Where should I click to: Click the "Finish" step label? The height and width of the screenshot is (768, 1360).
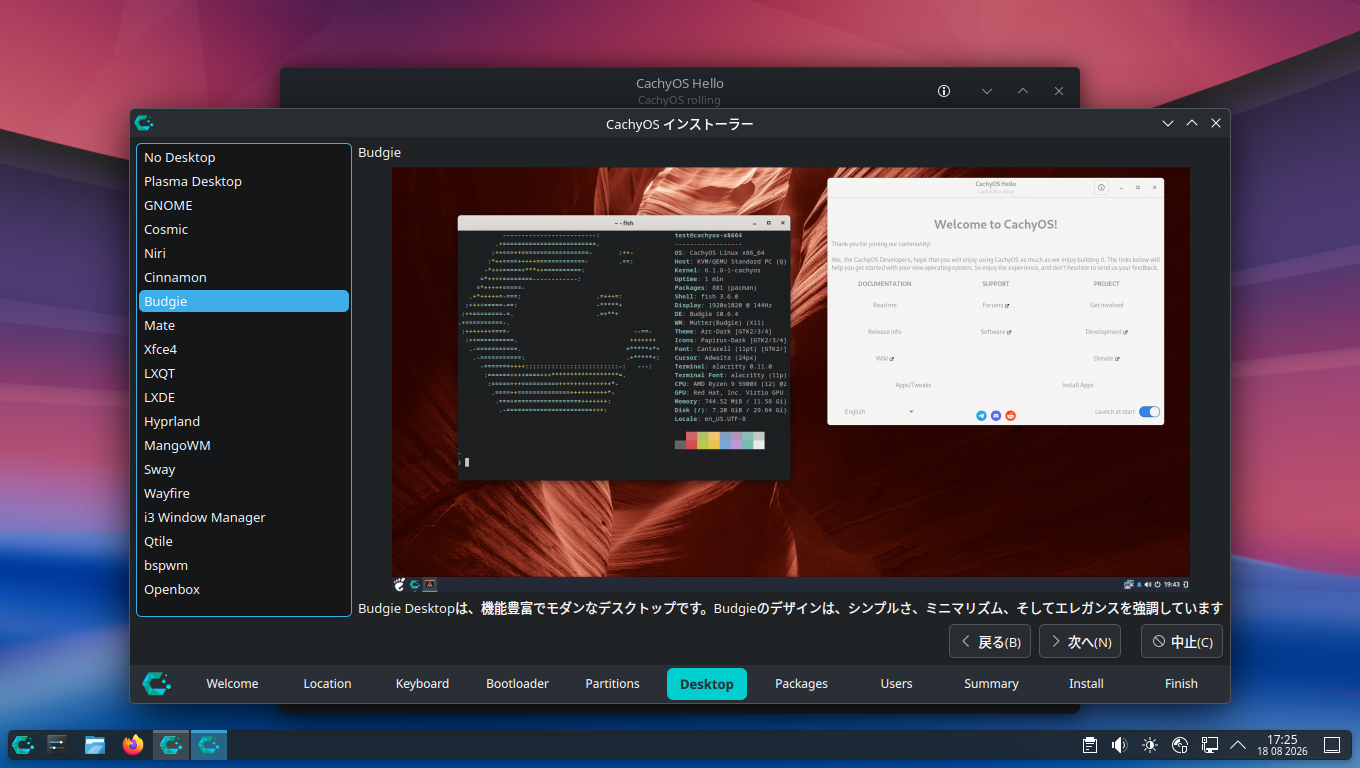1181,684
